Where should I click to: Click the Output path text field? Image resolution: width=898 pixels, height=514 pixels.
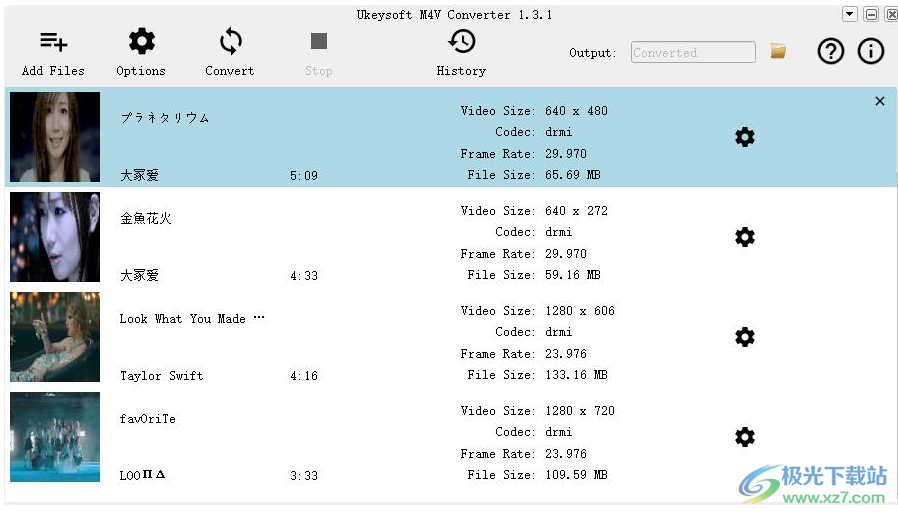(x=693, y=52)
